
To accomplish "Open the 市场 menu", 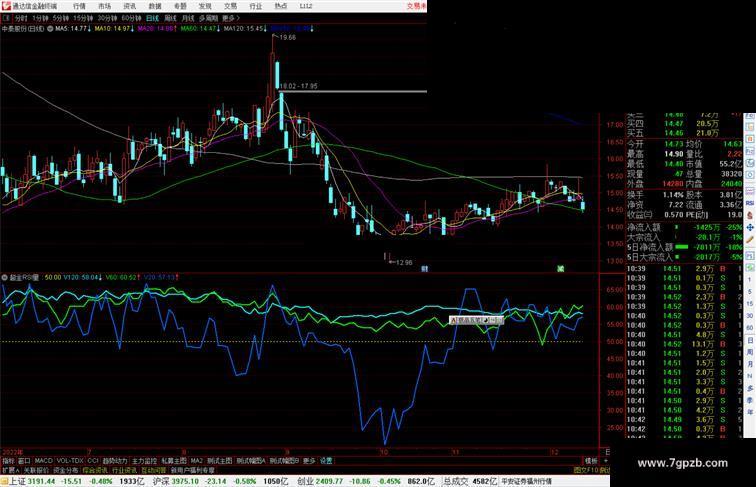I will point(104,6).
